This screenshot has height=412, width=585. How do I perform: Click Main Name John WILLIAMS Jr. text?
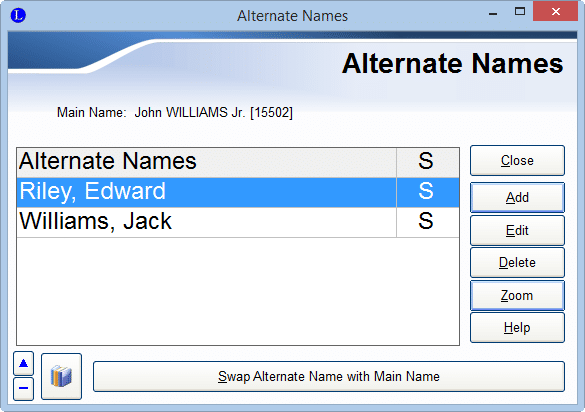coord(175,112)
